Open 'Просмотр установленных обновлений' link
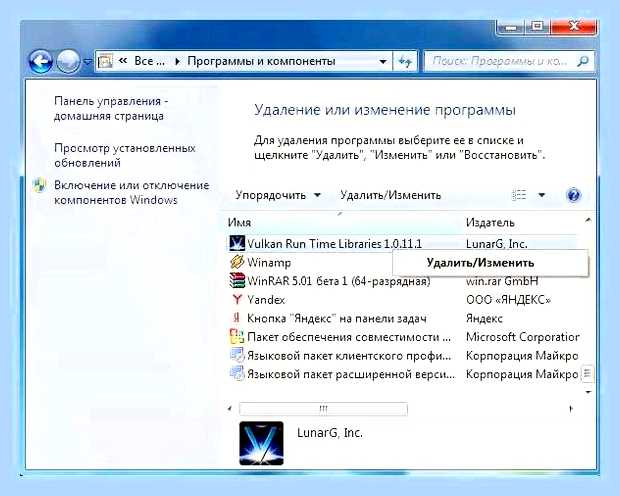Image resolution: width=620 pixels, height=496 pixels. 125,155
